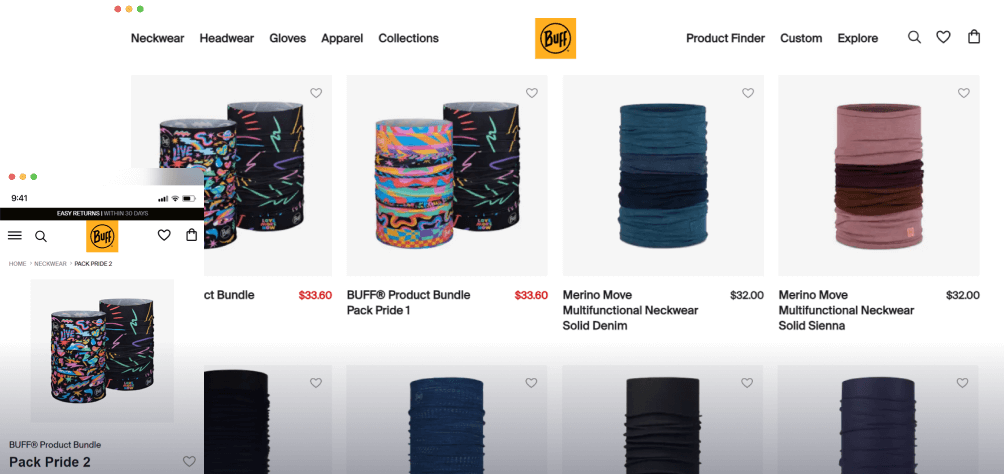Open the mobile view wishlist heart

click(x=164, y=236)
